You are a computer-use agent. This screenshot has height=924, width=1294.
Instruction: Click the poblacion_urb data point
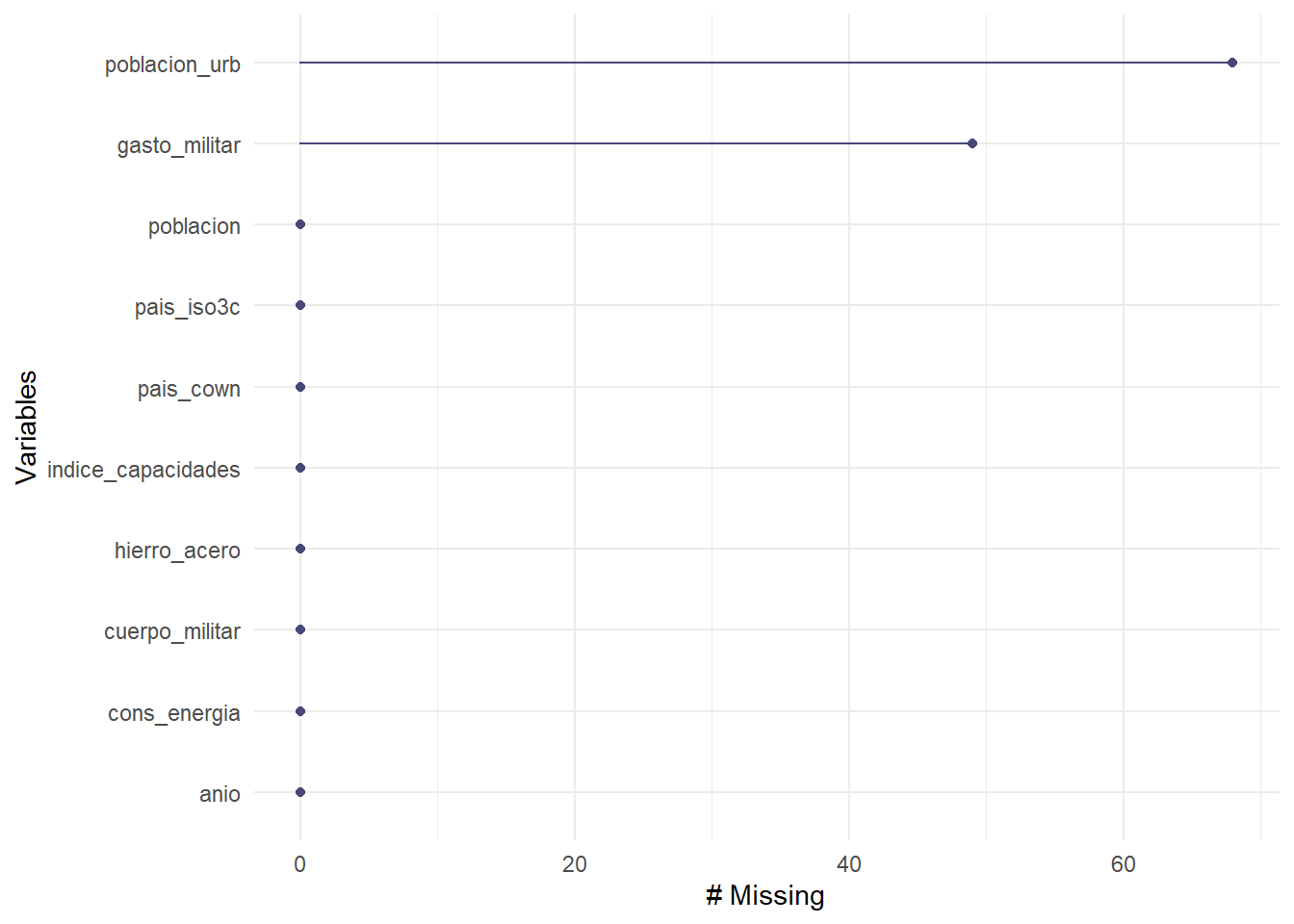pos(1231,63)
